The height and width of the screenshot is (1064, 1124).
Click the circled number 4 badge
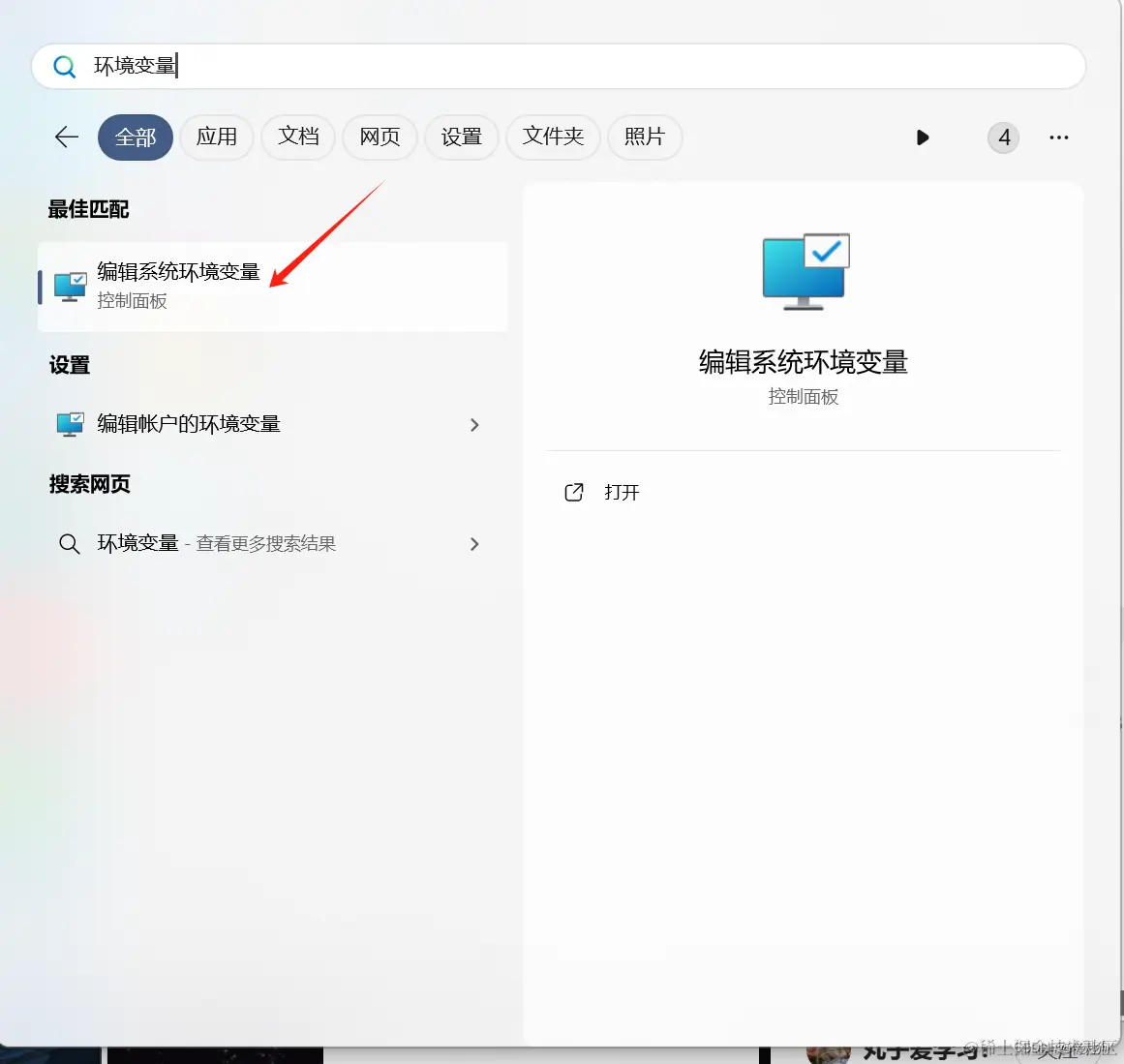pyautogui.click(x=1003, y=137)
